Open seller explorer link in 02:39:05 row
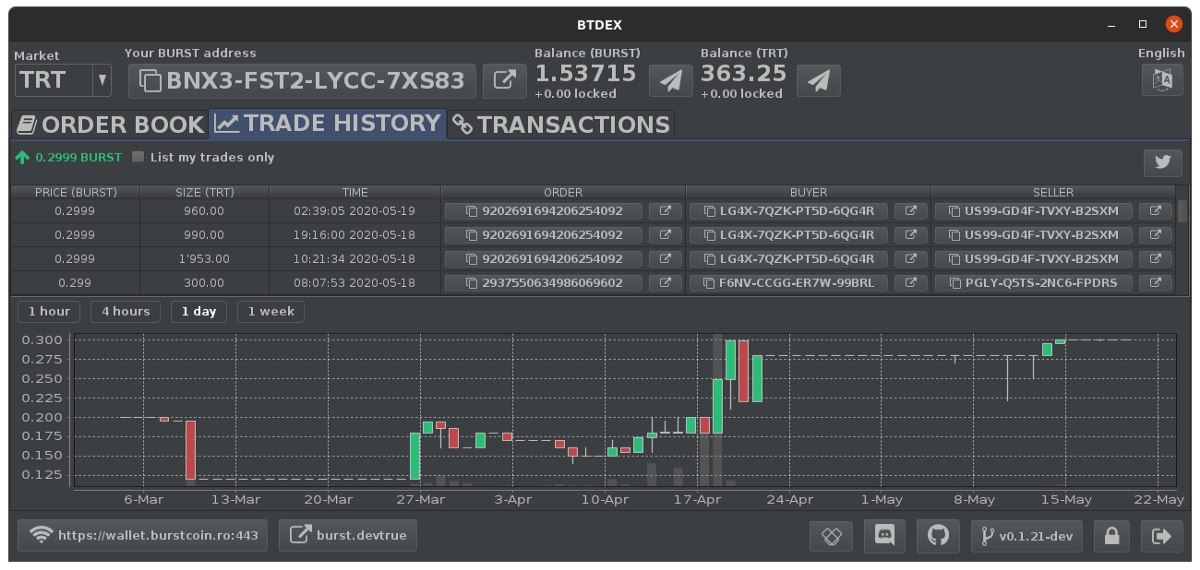 pos(1155,211)
